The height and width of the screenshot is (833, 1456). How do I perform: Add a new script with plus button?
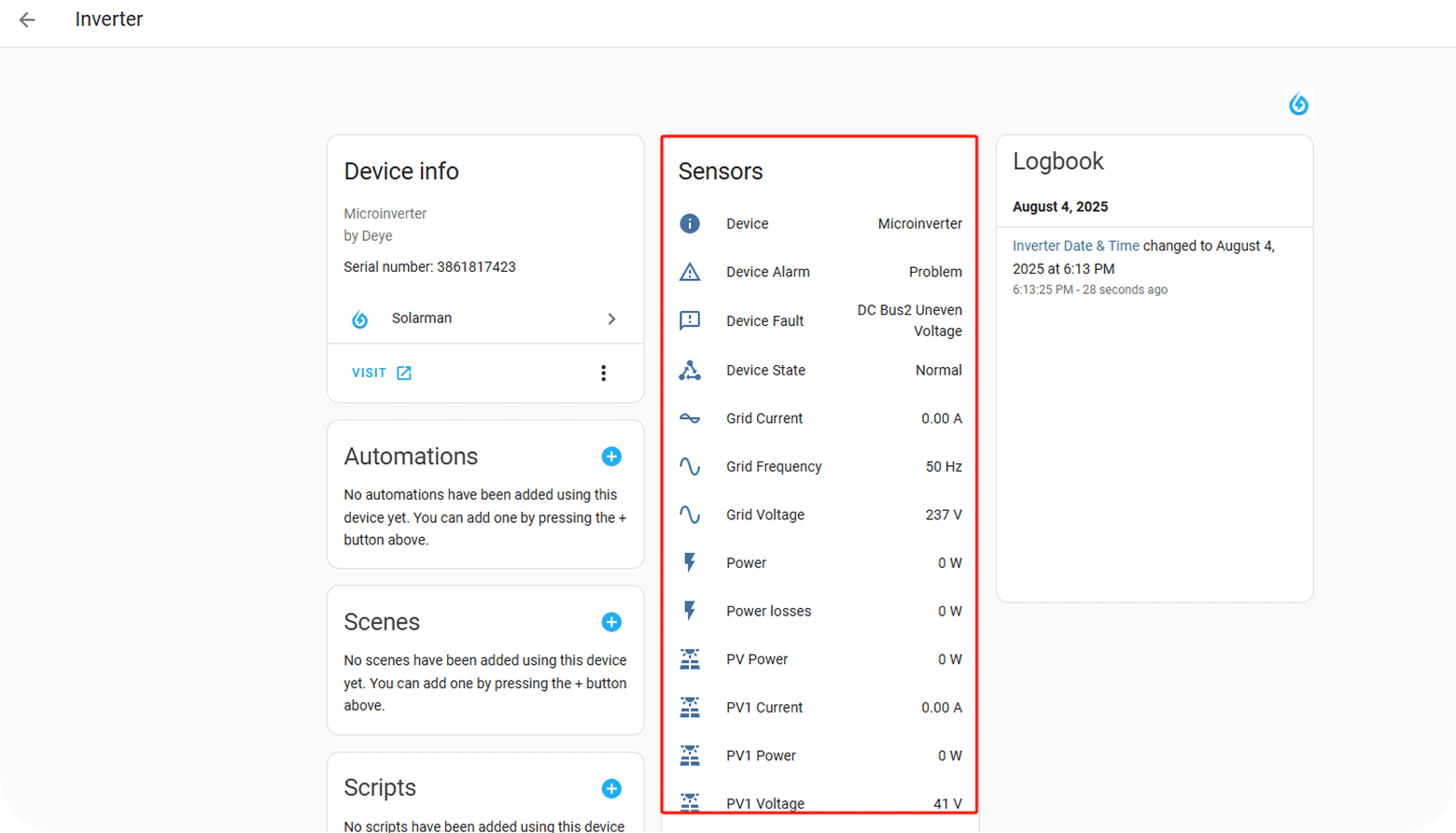click(611, 789)
